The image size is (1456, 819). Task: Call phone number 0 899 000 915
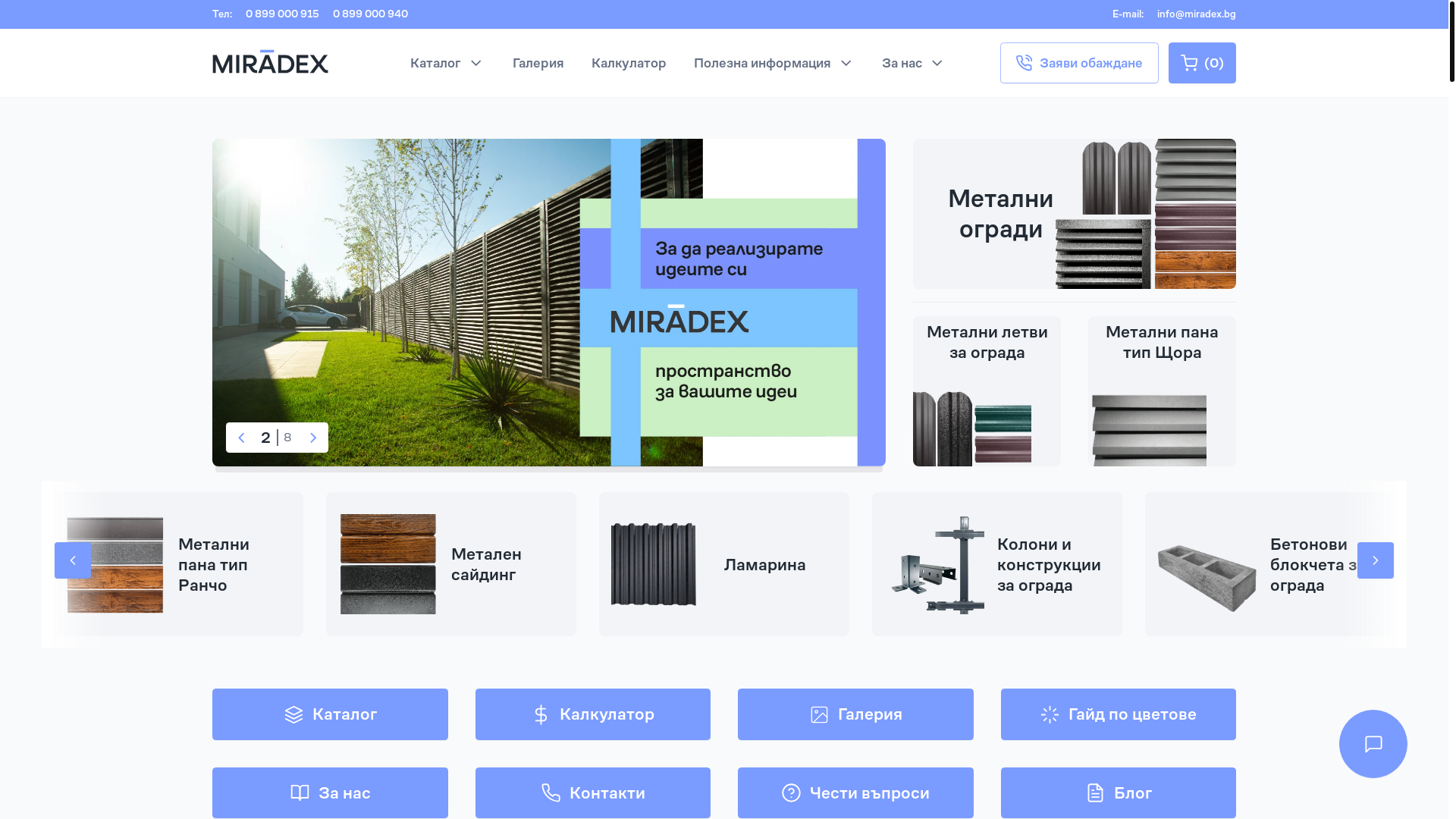pyautogui.click(x=282, y=14)
